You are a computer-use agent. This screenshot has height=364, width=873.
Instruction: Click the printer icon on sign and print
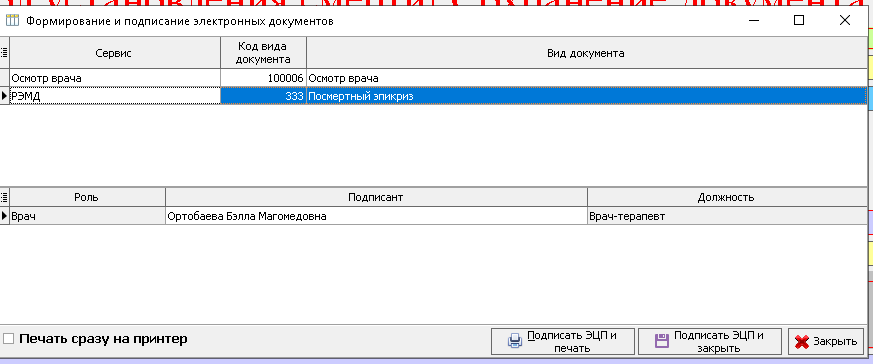point(515,341)
